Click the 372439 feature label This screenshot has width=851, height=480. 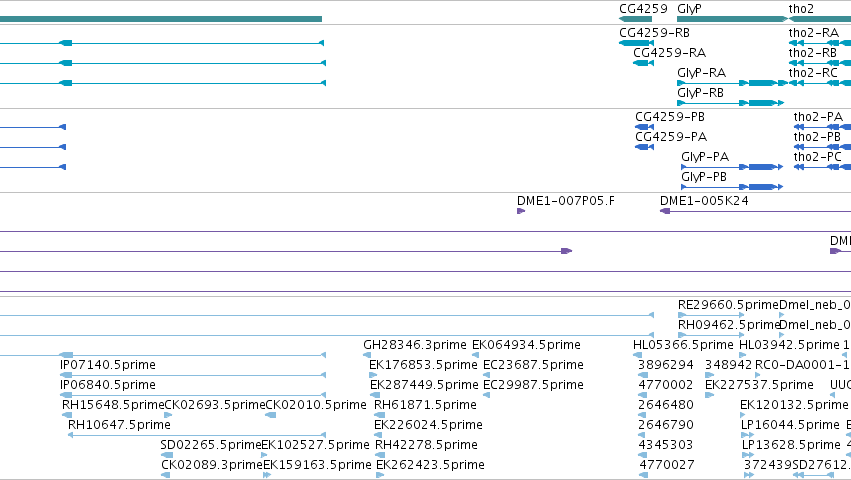click(x=768, y=465)
